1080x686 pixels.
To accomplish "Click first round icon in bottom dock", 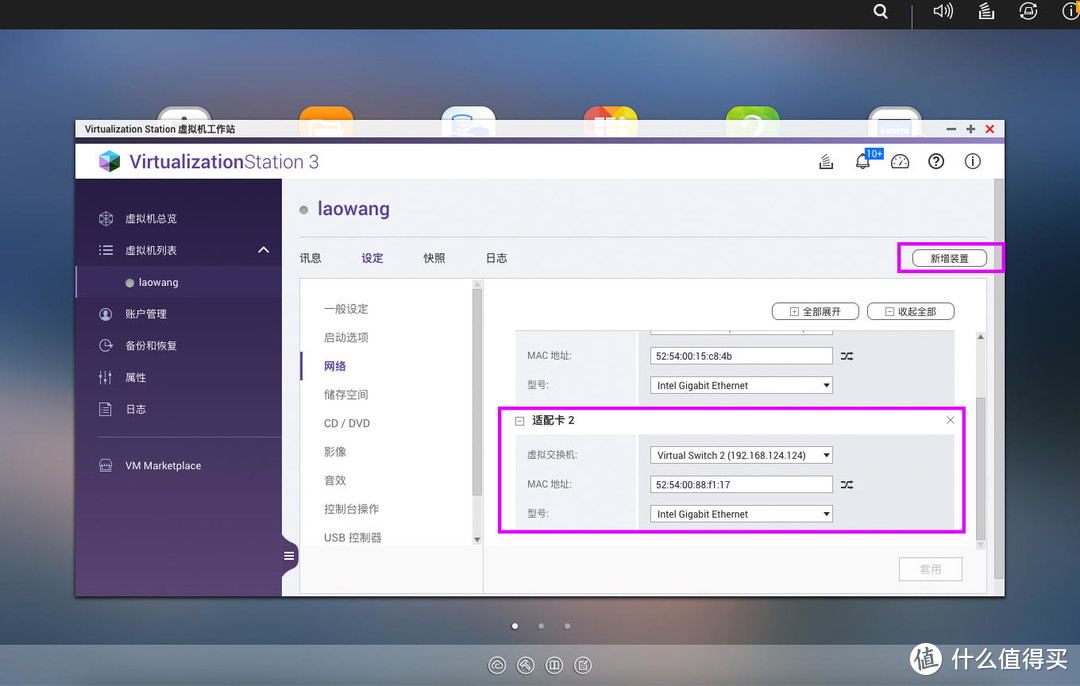I will pyautogui.click(x=497, y=665).
